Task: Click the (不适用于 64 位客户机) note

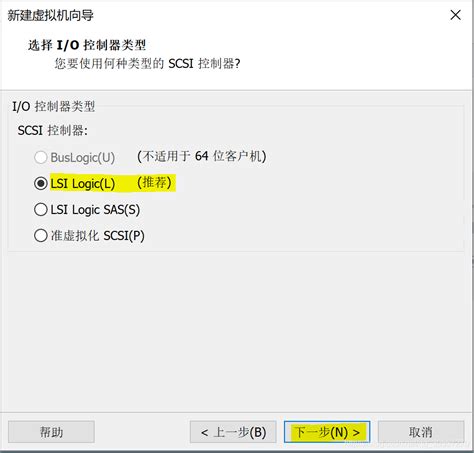Action: 202,156
